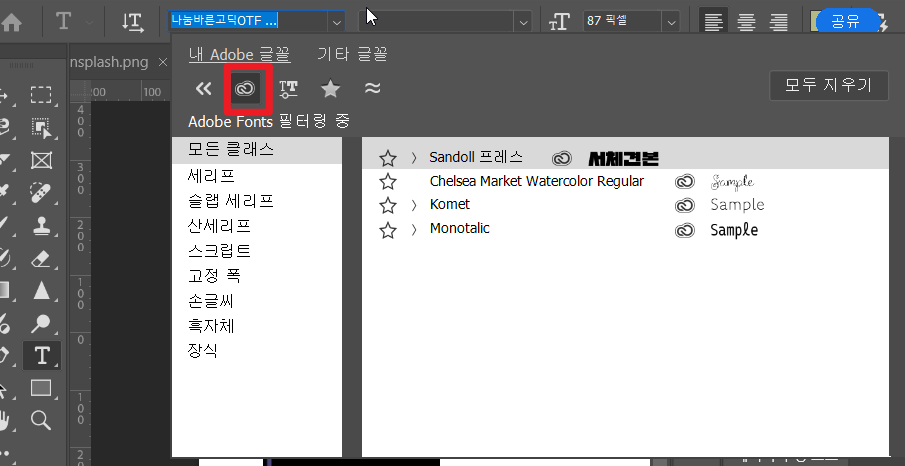Select the Rectangular Marquee tool
Screen dimensions: 905x466
pyautogui.click(x=41, y=95)
